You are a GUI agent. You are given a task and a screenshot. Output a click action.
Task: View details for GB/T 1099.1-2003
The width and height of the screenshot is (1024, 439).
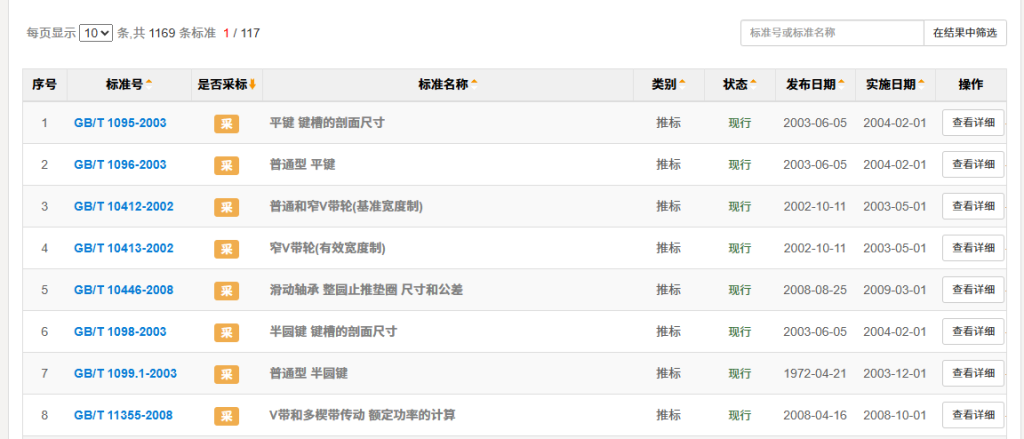click(x=972, y=373)
